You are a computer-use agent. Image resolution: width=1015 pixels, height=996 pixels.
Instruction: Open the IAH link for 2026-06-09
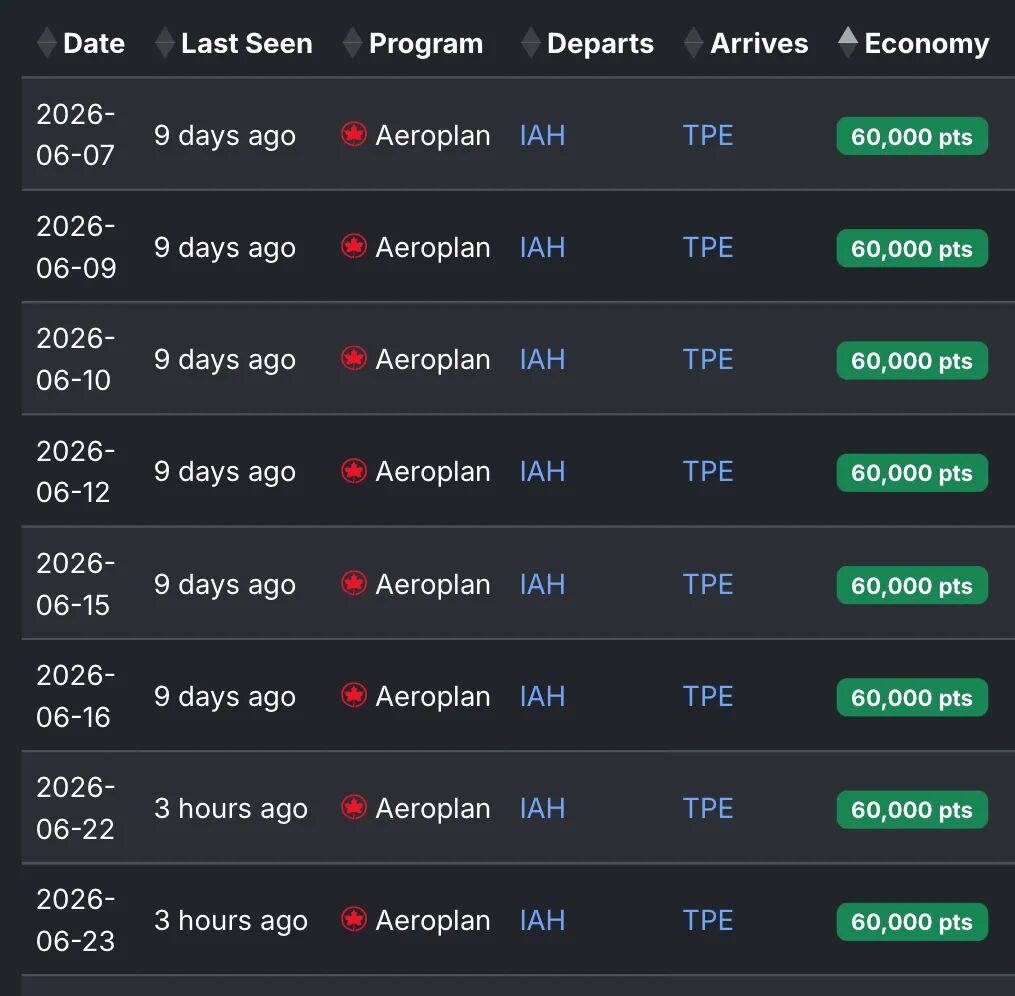coord(542,248)
